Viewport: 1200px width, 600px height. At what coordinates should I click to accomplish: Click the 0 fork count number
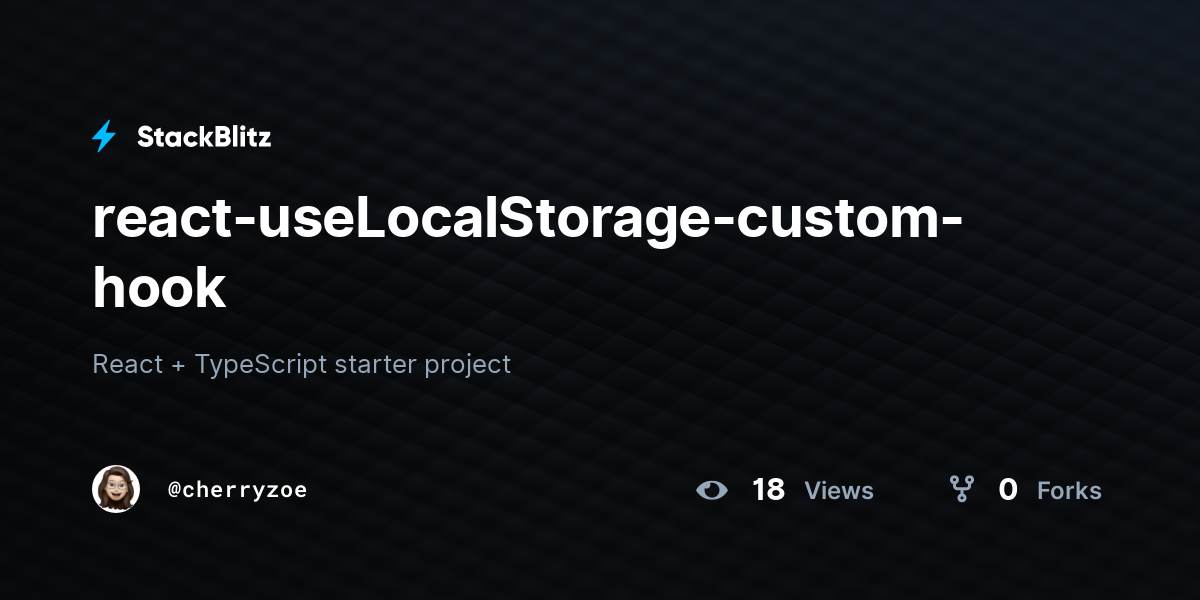tap(1008, 490)
